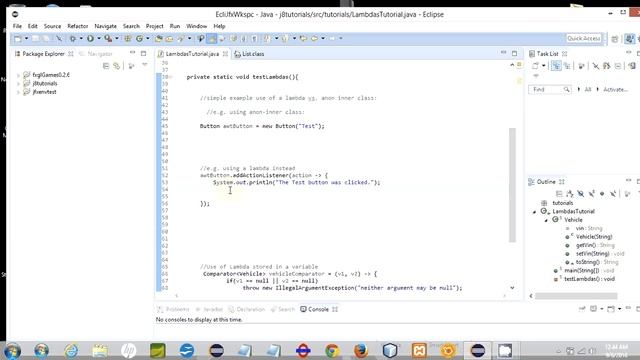Click the Windows Start button
Screen dimensions: 640x360
click(x=12, y=351)
